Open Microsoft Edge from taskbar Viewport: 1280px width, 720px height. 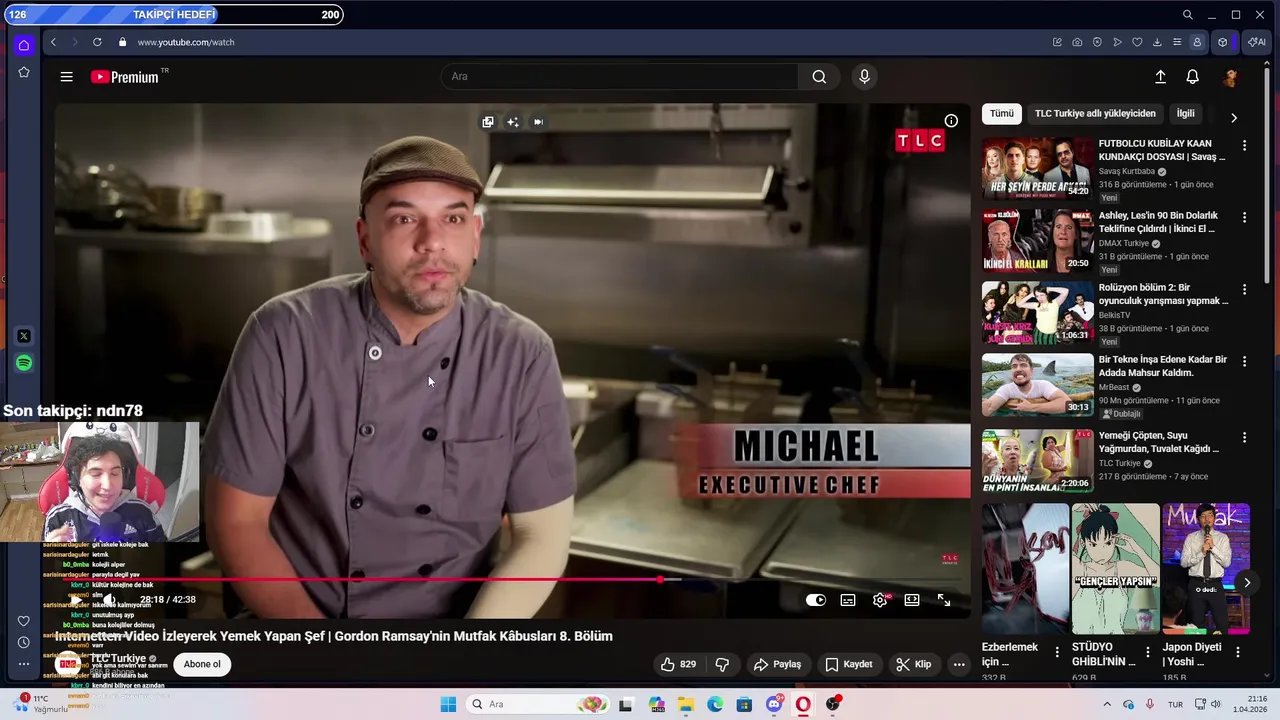coord(715,705)
